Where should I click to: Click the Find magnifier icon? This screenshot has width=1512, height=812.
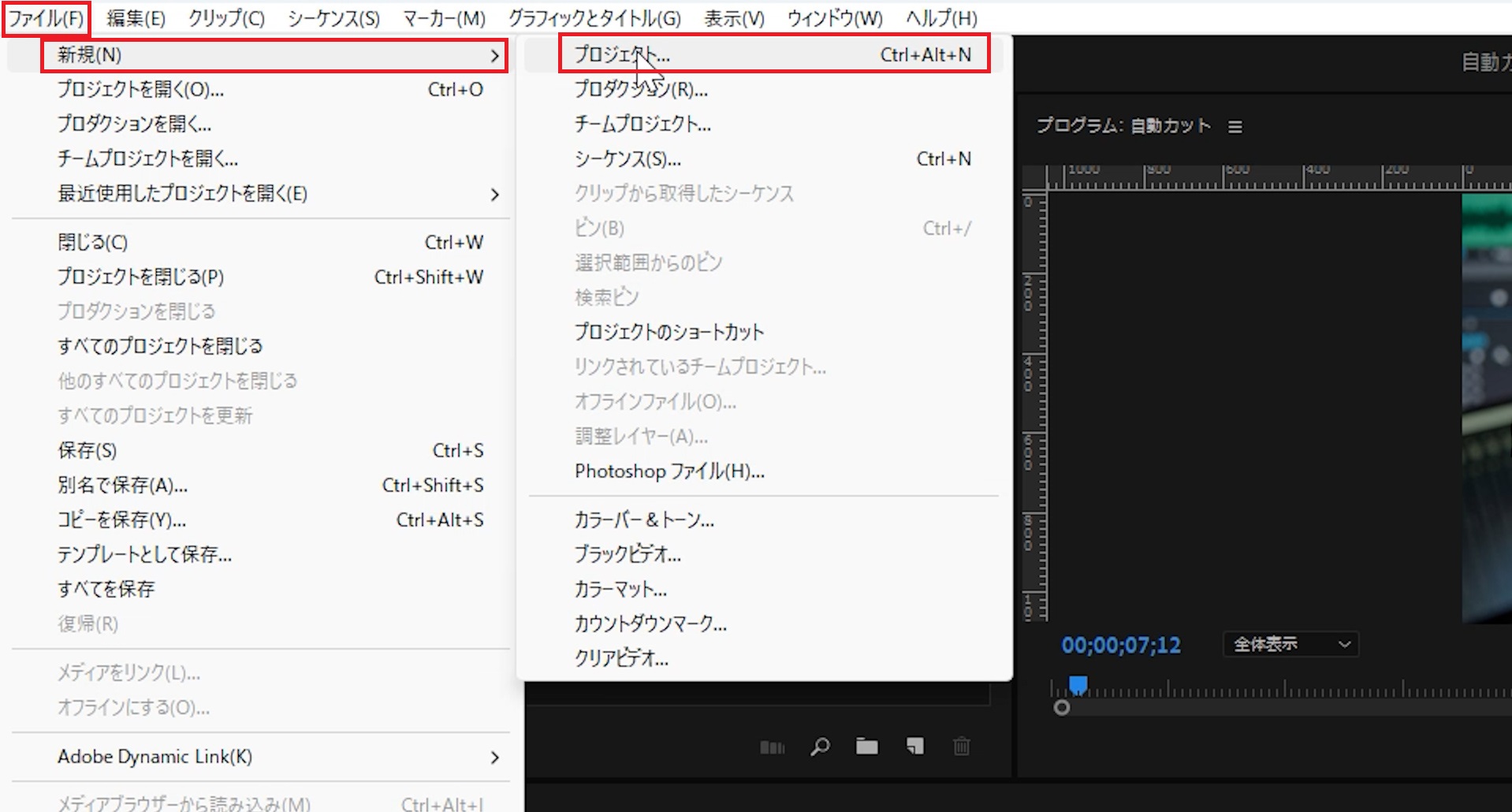(820, 746)
